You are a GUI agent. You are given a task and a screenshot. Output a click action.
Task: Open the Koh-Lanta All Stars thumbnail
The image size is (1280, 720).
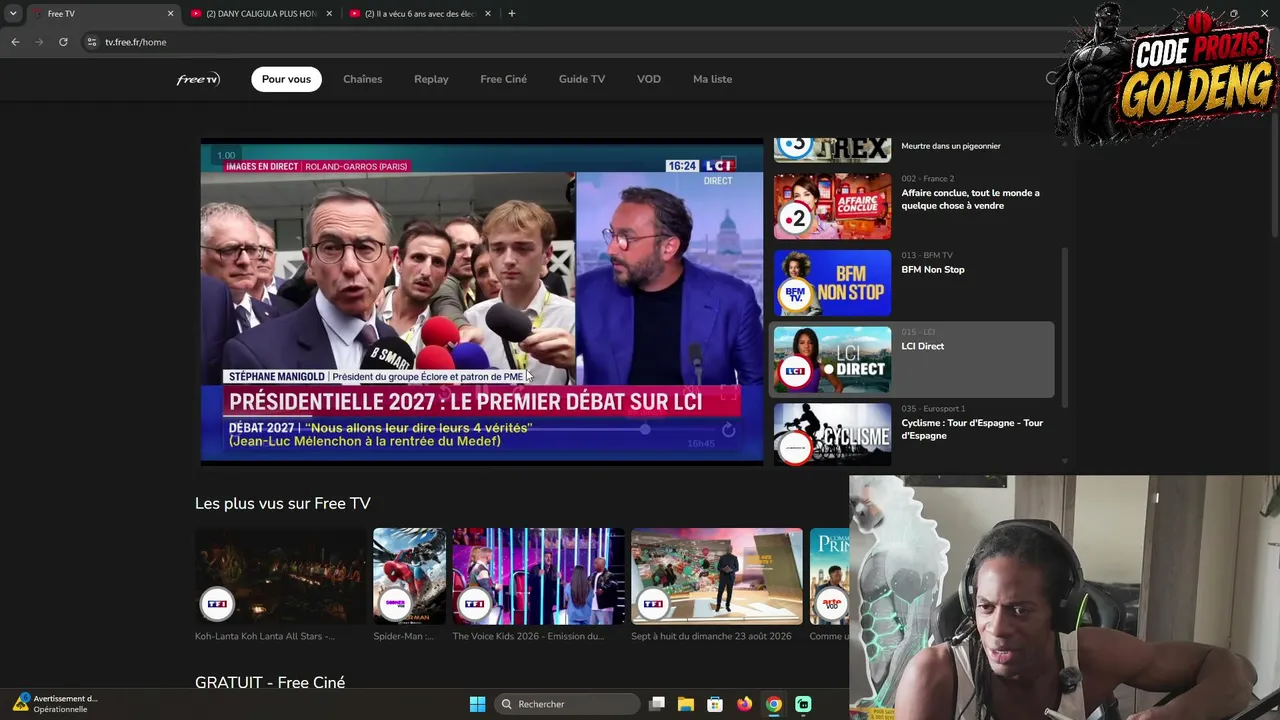[x=281, y=576]
